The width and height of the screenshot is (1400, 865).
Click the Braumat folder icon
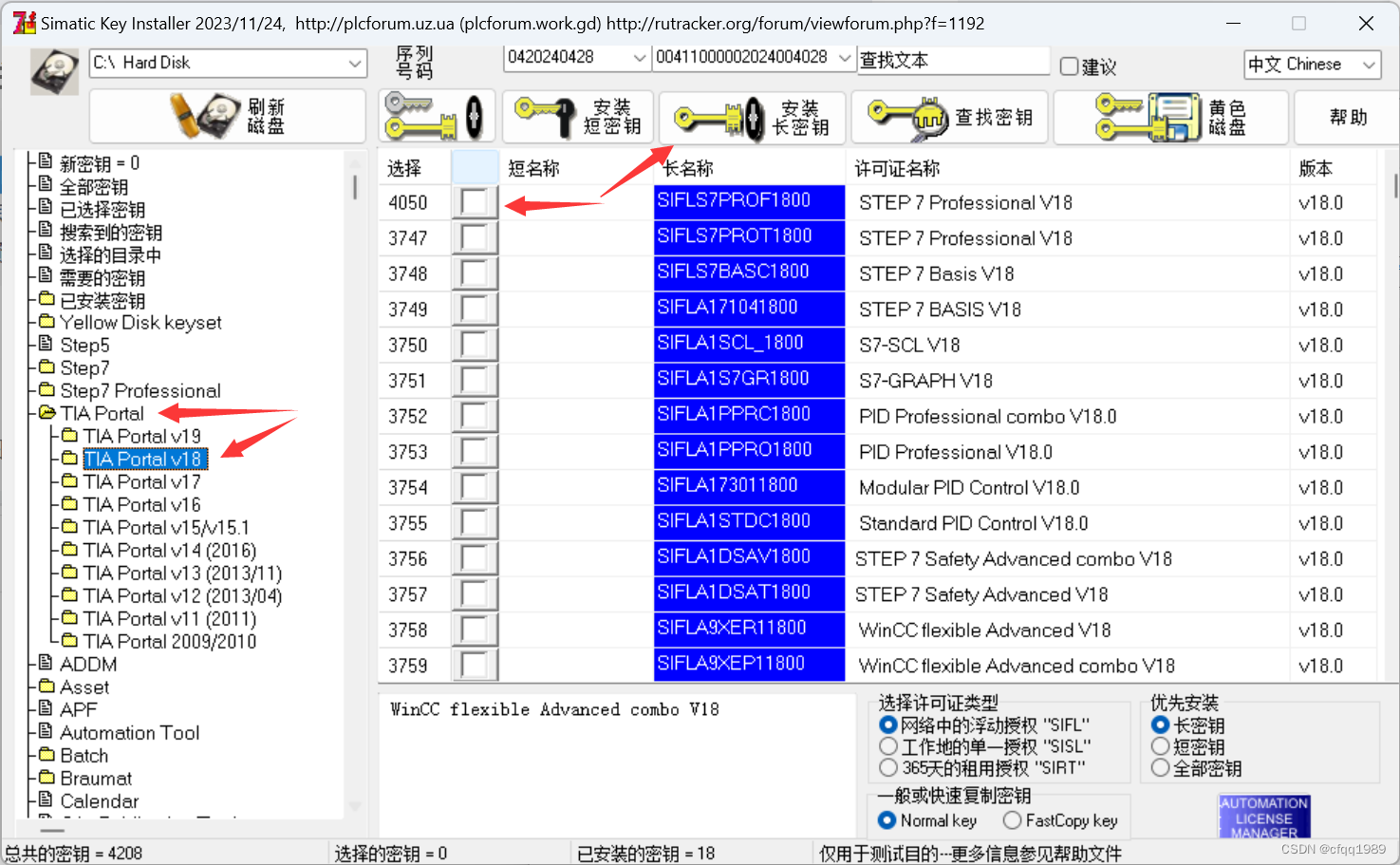47,778
